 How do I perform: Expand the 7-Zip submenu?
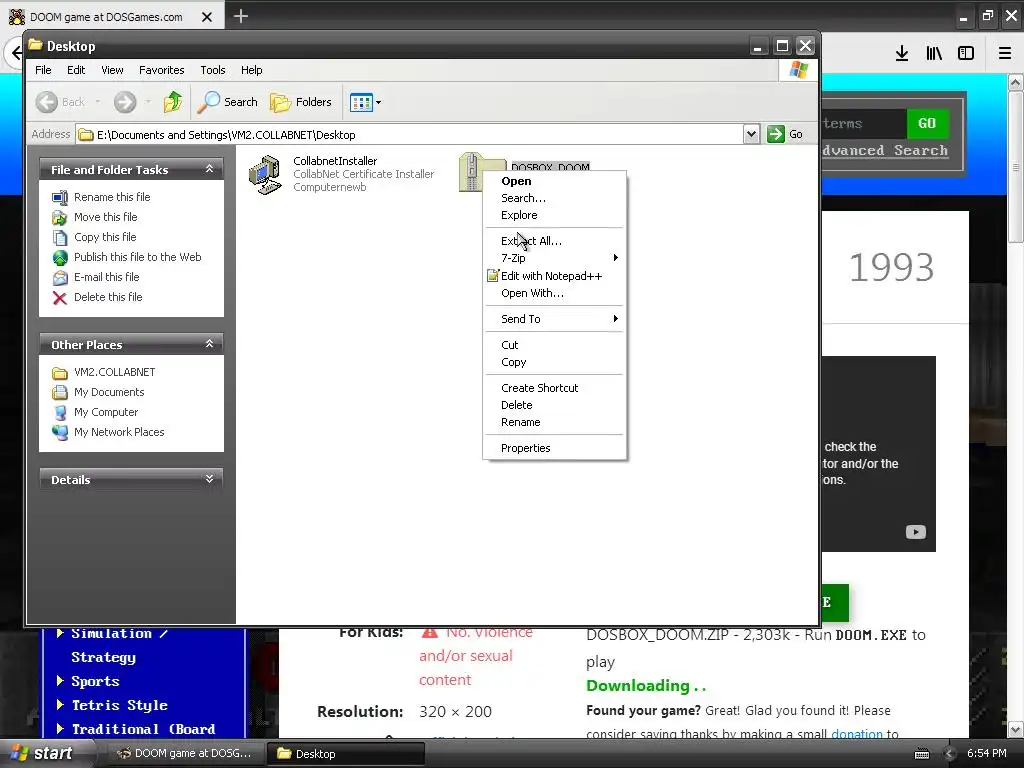[x=554, y=258]
